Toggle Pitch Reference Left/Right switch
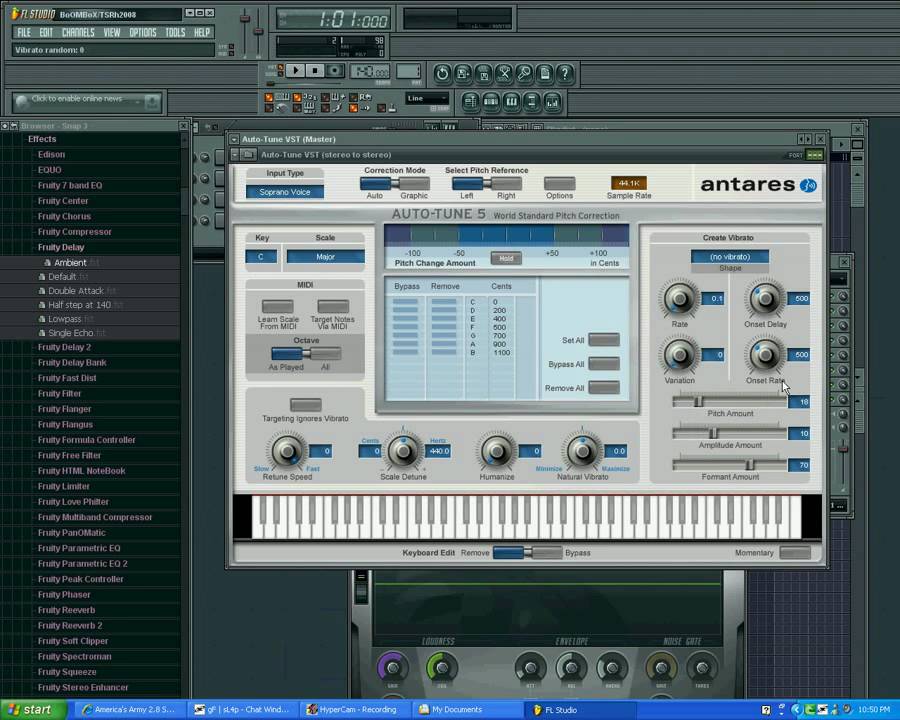 (x=487, y=184)
